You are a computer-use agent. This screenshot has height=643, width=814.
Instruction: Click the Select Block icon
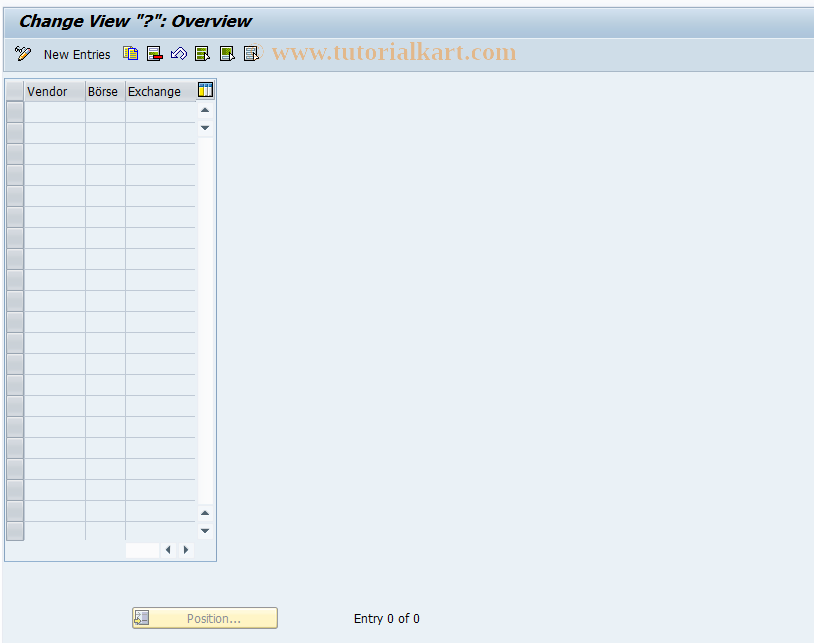(x=227, y=53)
